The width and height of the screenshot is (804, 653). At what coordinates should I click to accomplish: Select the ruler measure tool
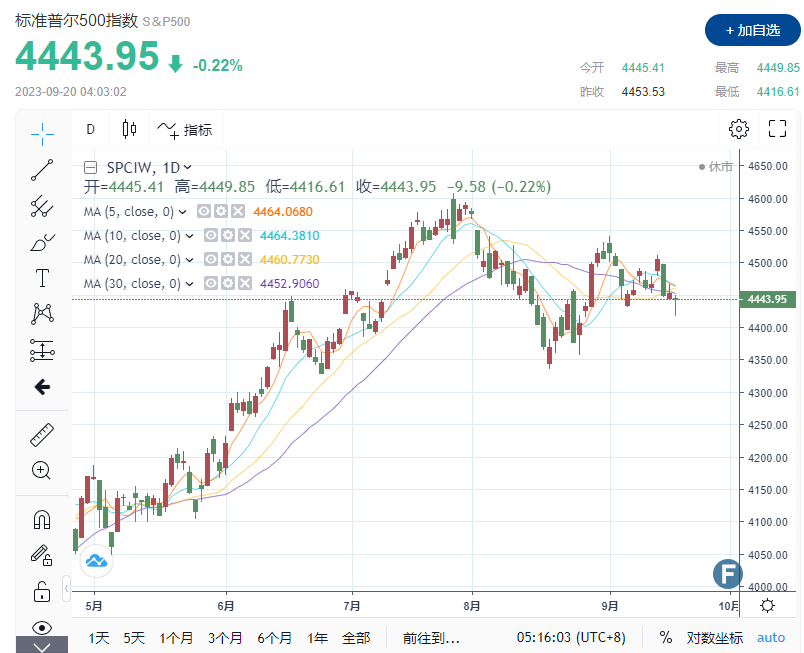click(42, 435)
